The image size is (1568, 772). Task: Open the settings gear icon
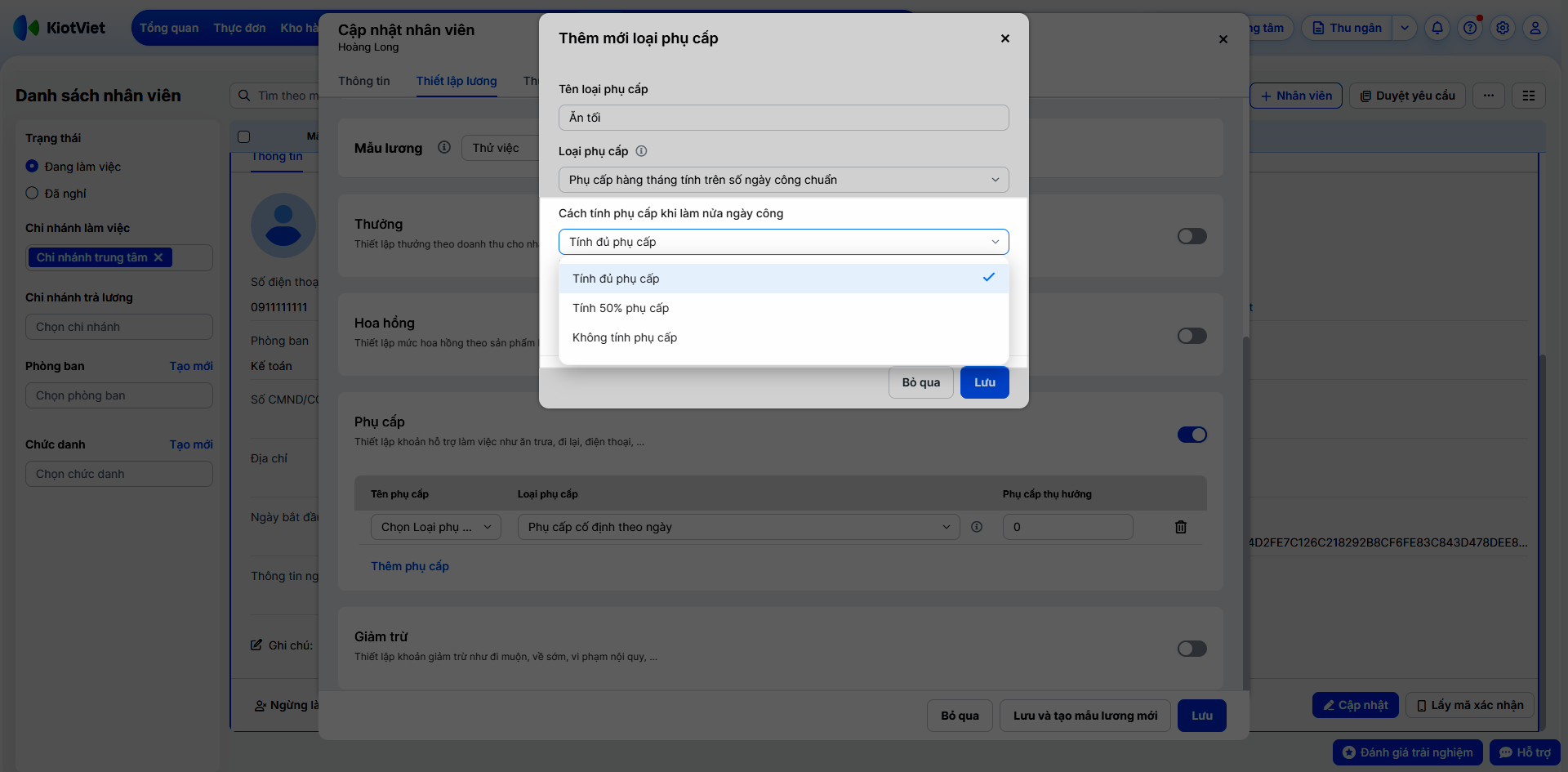pos(1503,28)
